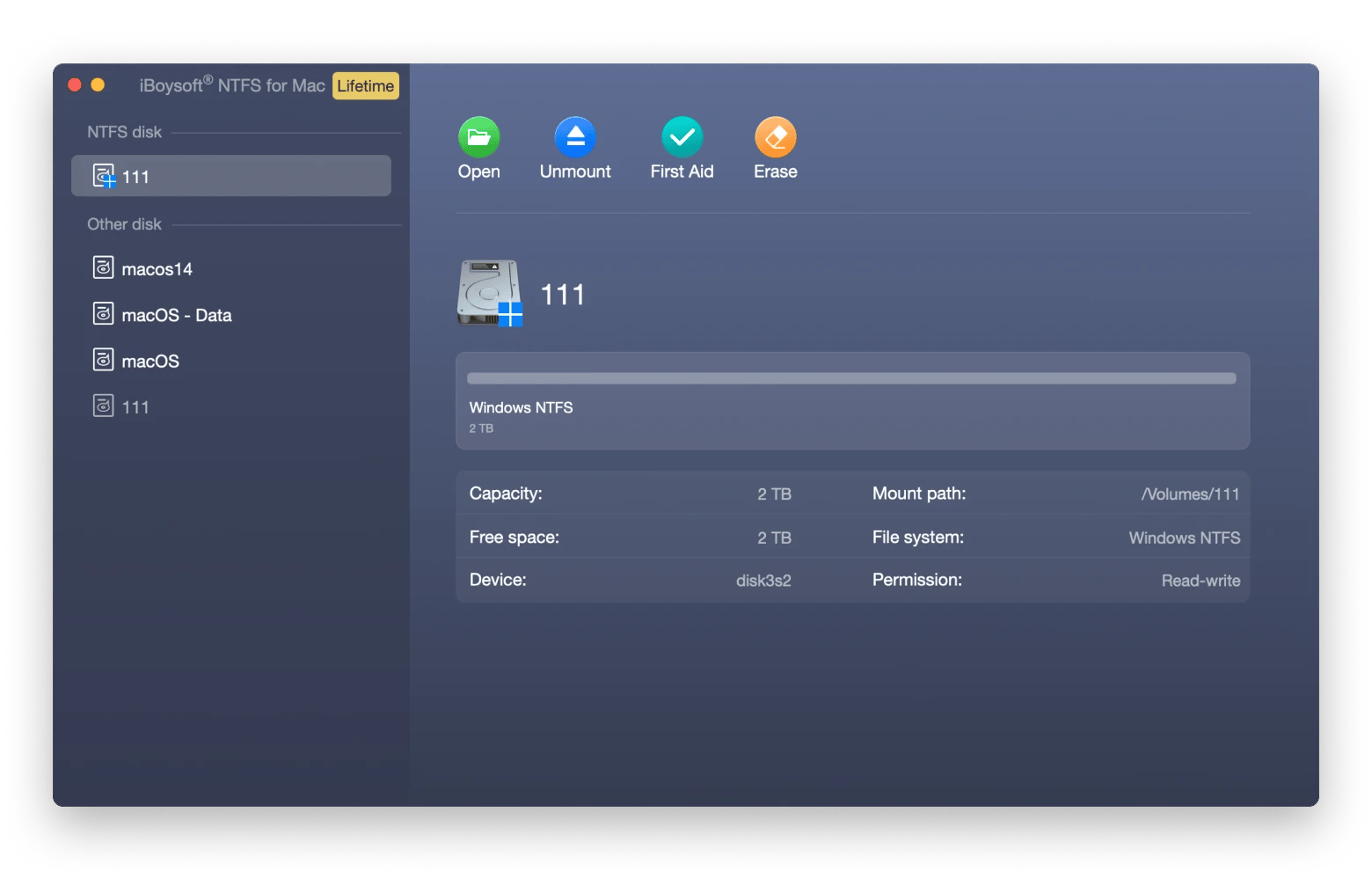
Task: Click the orange Erase icon
Action: coord(775,137)
